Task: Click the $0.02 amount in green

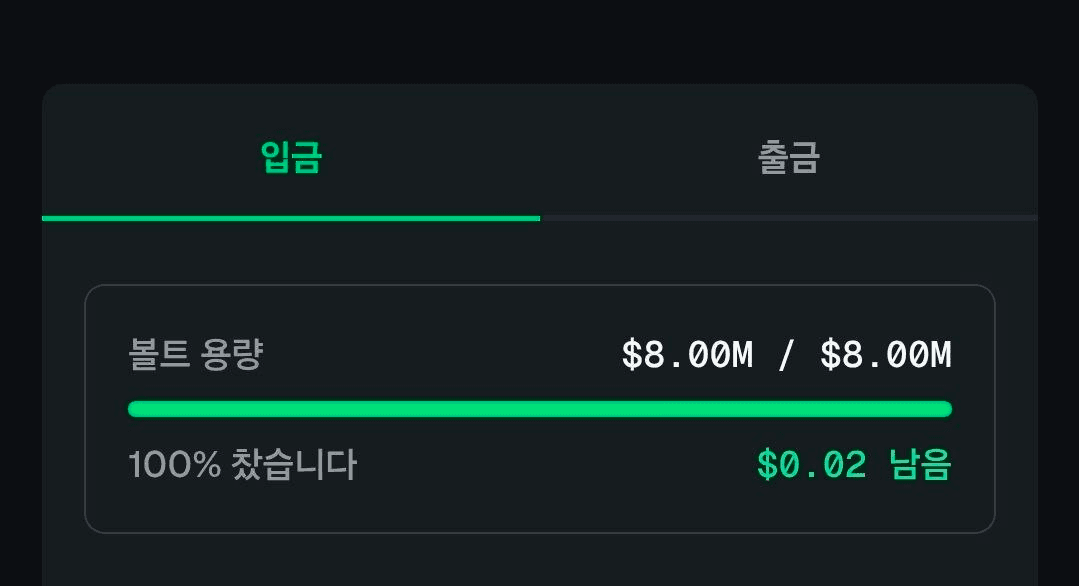Action: 811,464
